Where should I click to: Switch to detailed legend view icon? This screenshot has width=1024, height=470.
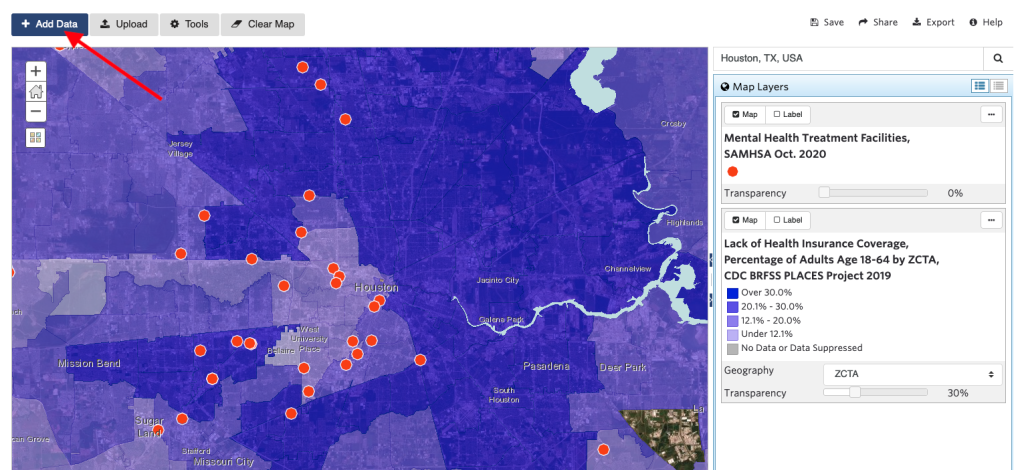click(980, 86)
